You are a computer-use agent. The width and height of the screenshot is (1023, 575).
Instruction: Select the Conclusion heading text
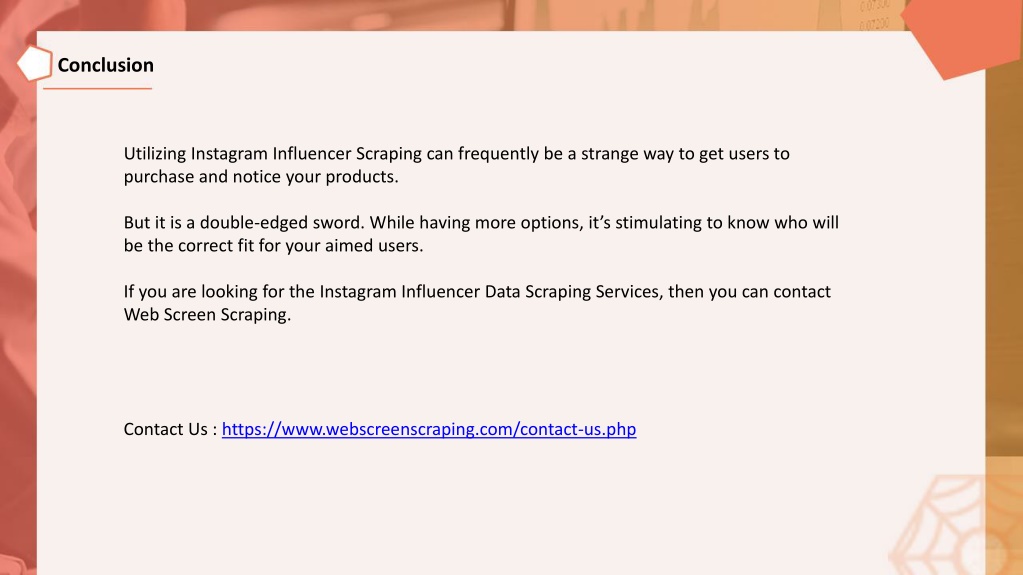(106, 65)
